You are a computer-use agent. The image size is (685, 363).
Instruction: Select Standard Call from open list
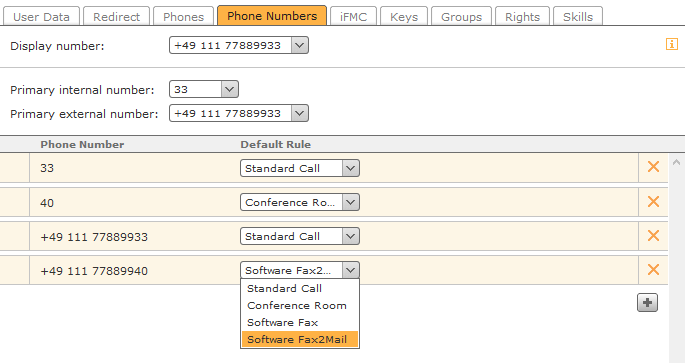[300, 288]
